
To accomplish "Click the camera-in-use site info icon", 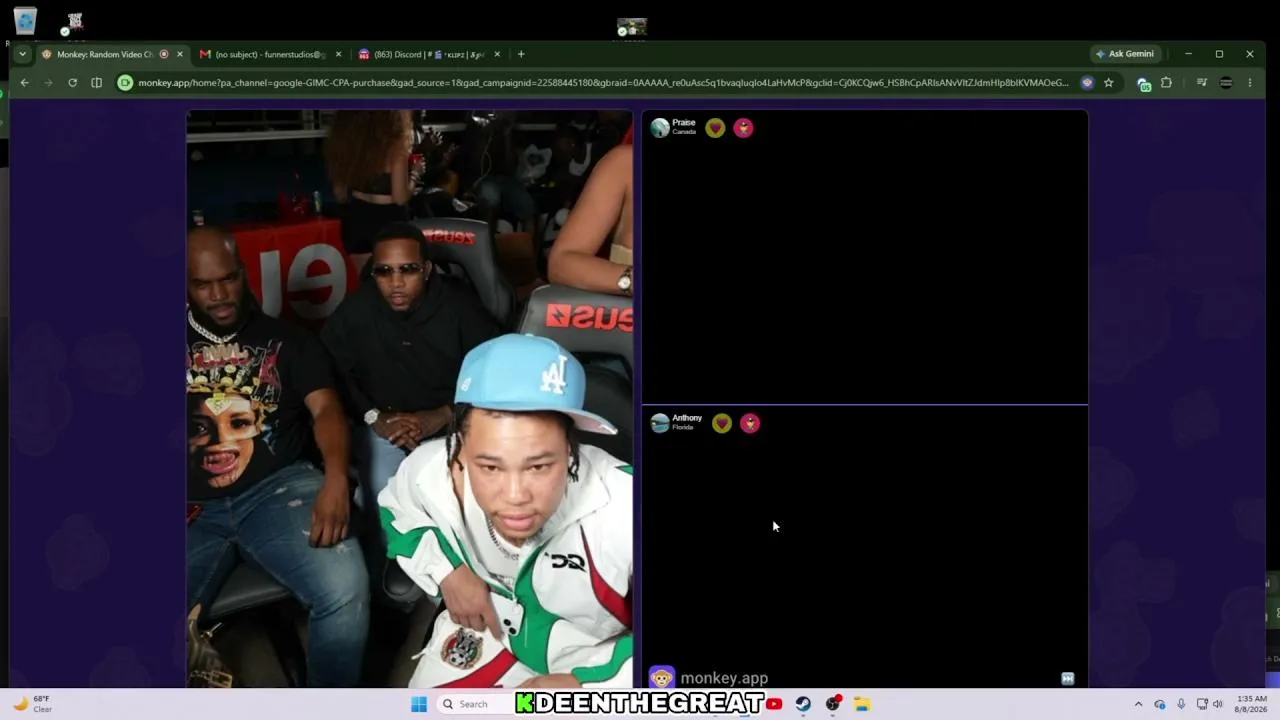I will pos(125,83).
